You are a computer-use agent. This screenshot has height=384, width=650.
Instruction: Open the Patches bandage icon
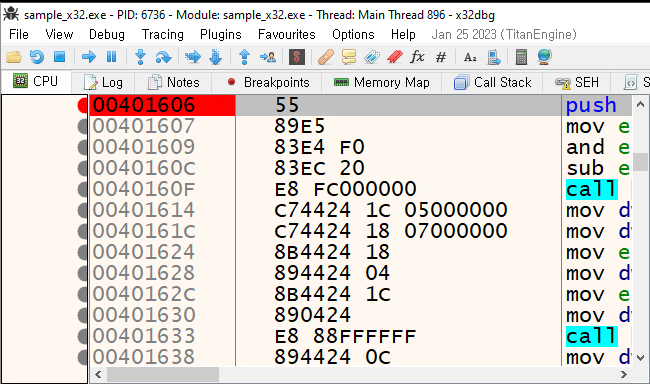click(x=326, y=57)
